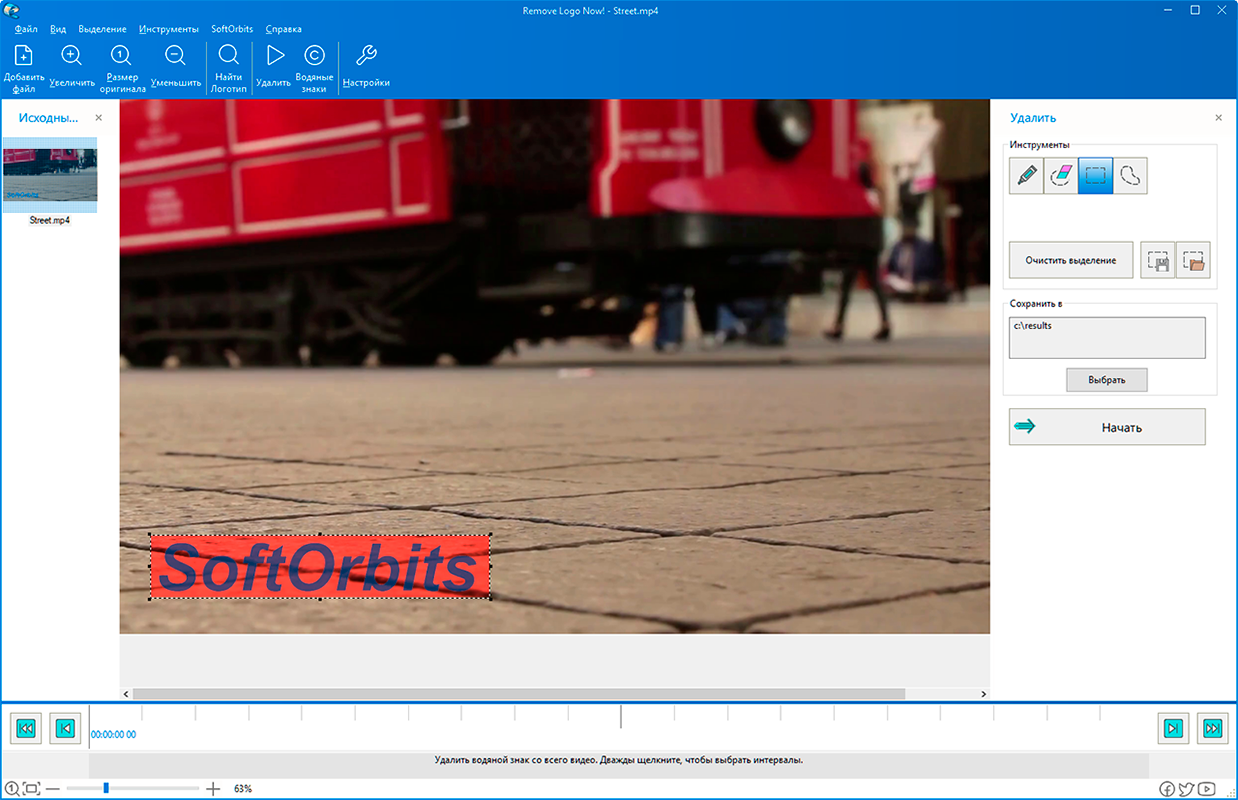Step to the next frame
This screenshot has width=1238, height=800.
point(1173,728)
